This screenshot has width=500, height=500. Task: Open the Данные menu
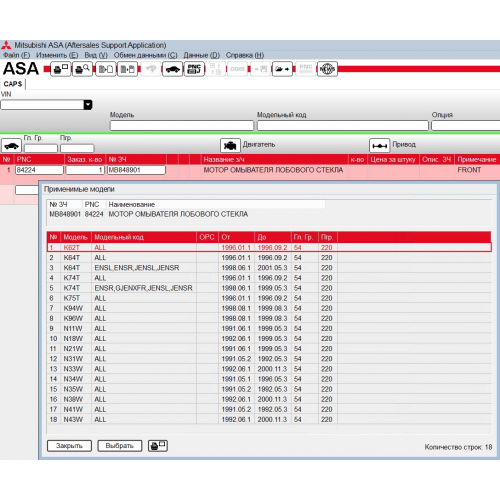[202, 55]
